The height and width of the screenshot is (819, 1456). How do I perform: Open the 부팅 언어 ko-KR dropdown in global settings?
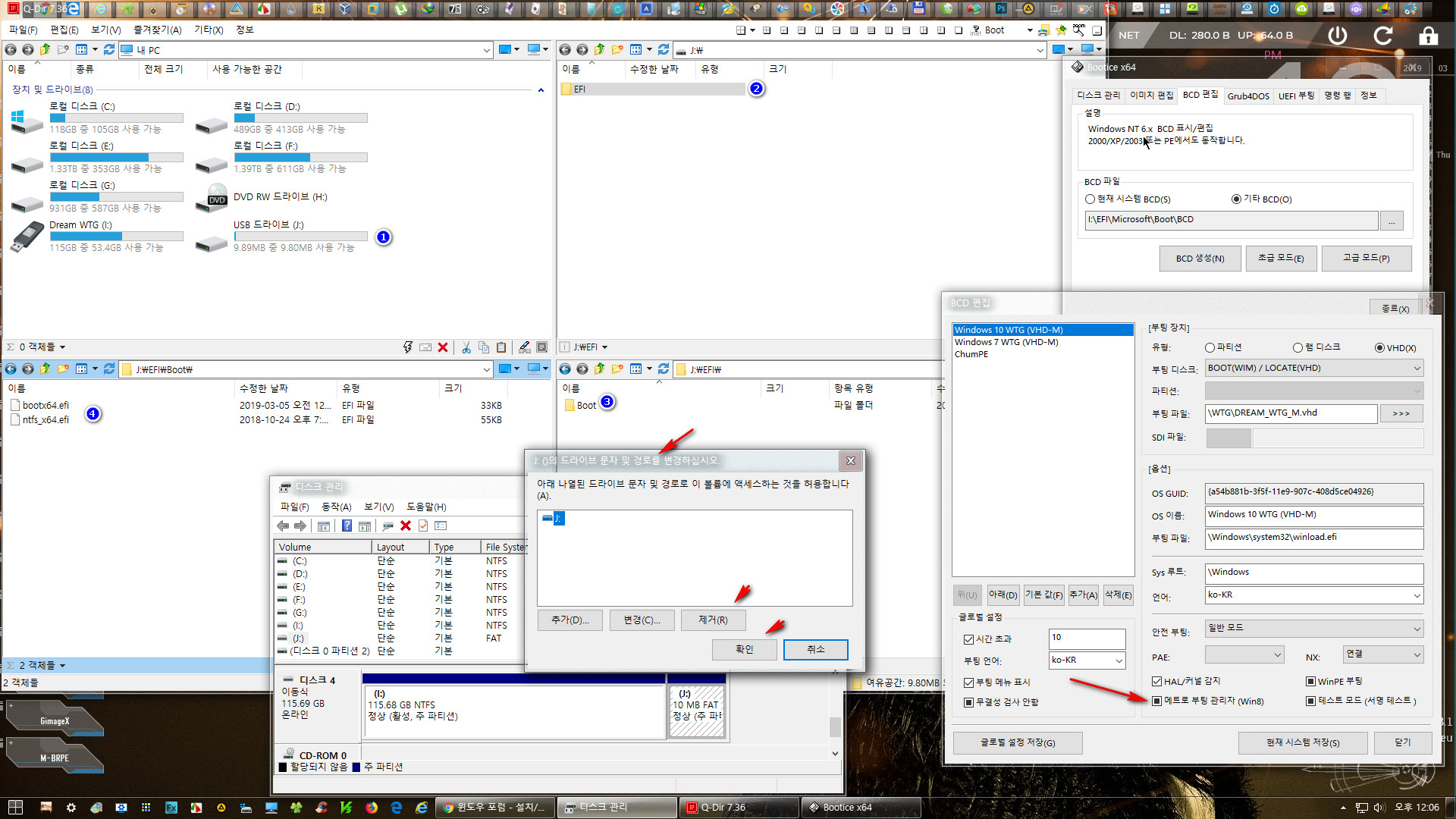[1087, 661]
